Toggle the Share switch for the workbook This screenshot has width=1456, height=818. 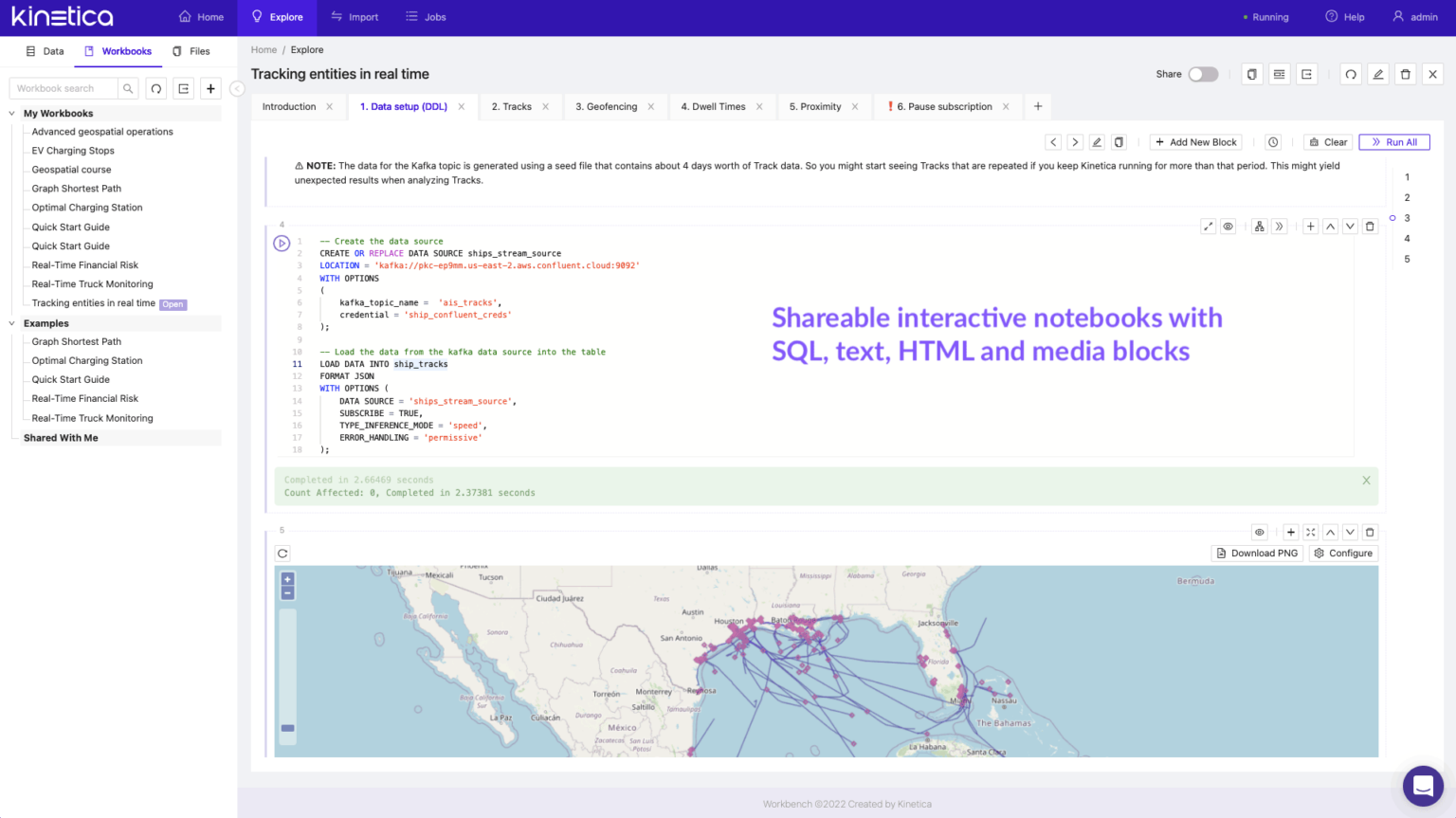pos(1202,73)
